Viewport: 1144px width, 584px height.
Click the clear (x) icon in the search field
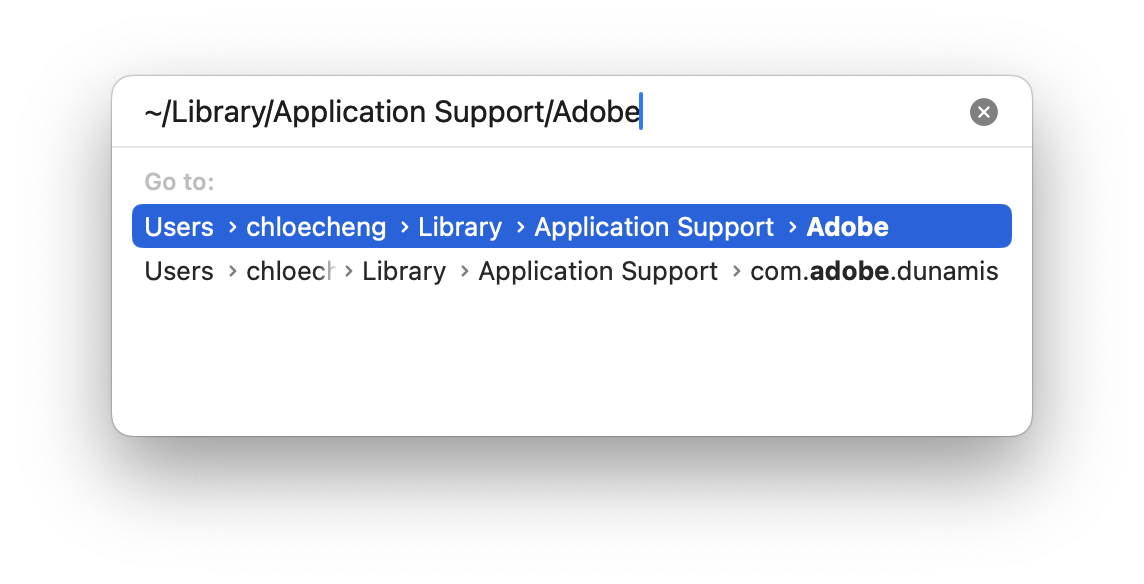coord(983,111)
